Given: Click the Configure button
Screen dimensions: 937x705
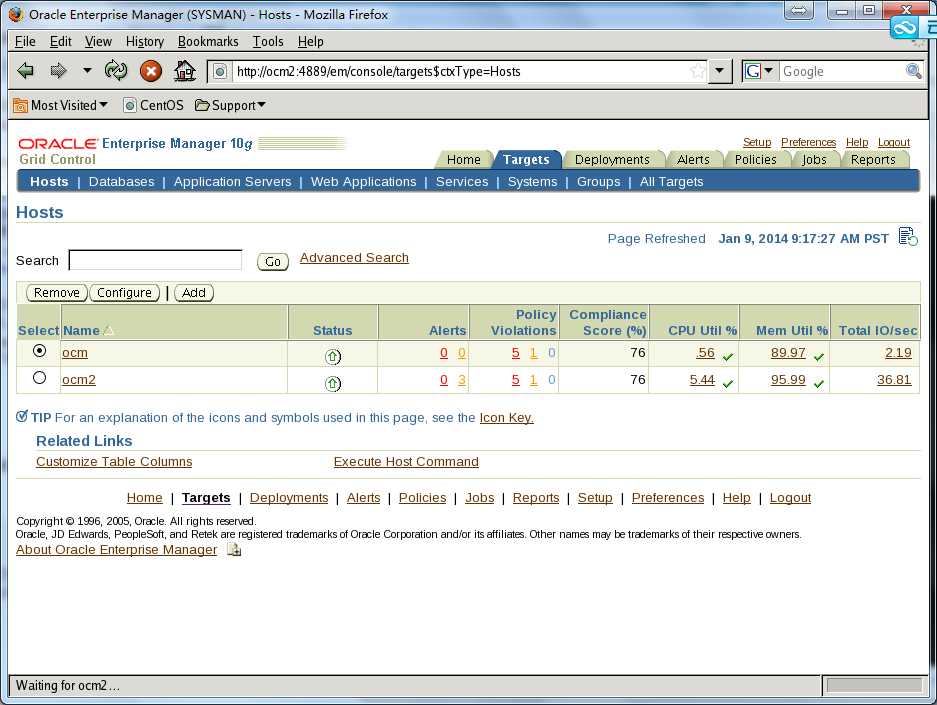Looking at the screenshot, I should (x=124, y=293).
